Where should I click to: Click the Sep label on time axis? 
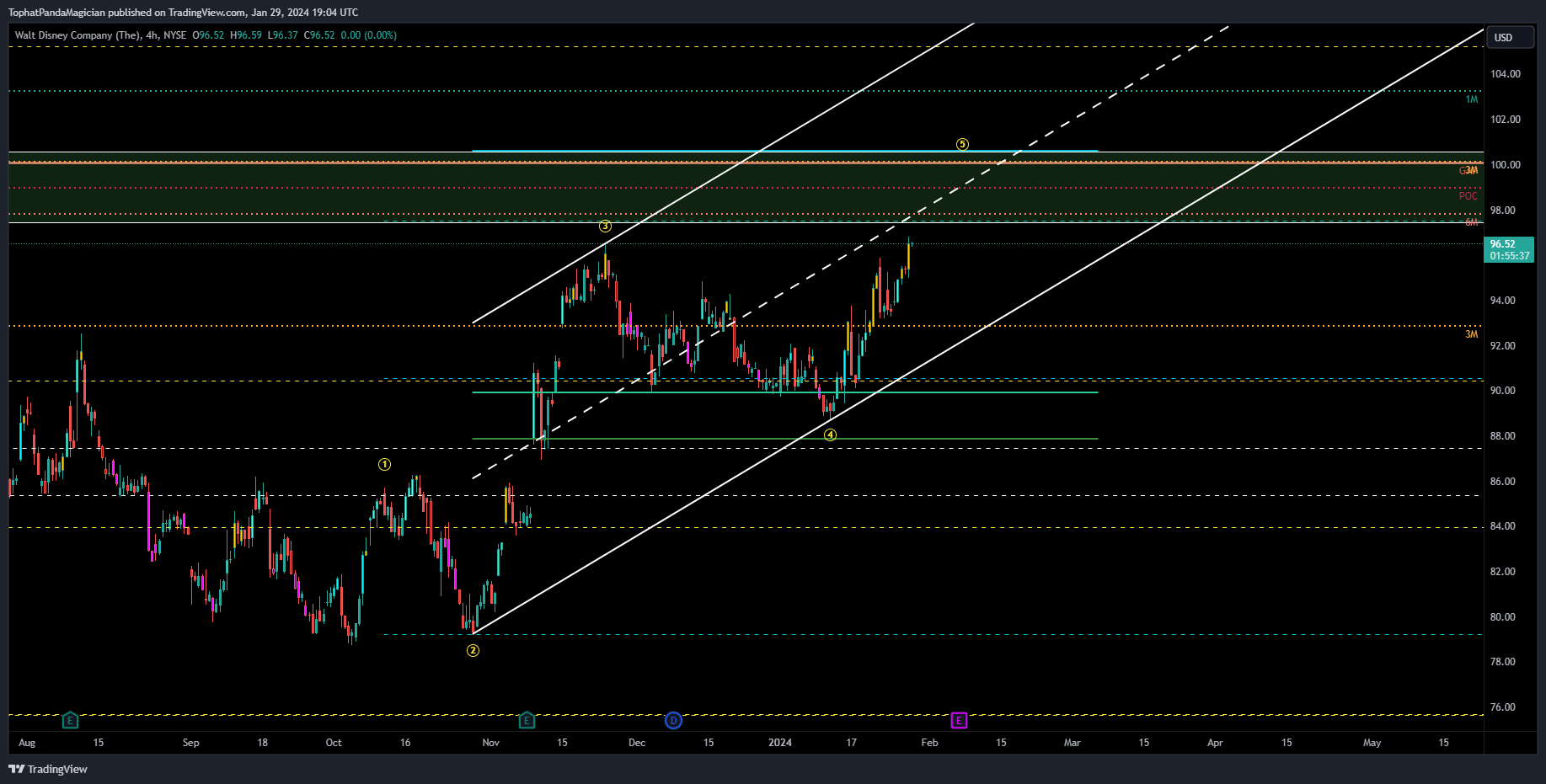[191, 743]
